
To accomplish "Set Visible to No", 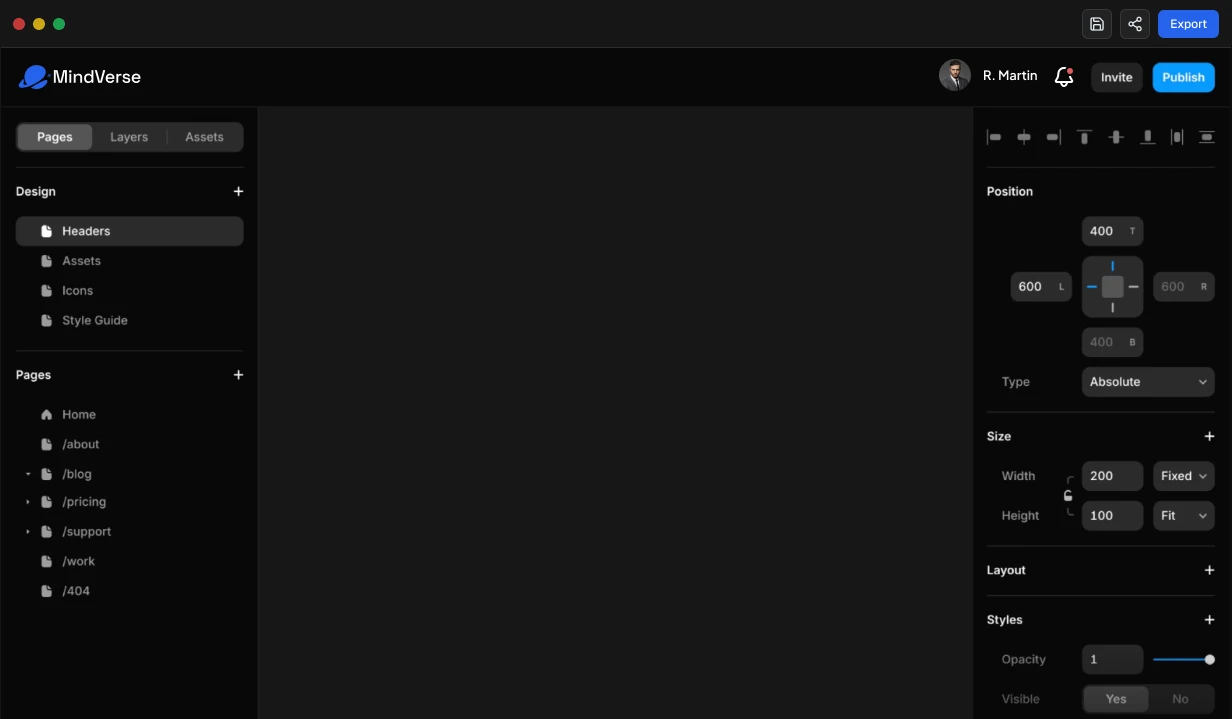I will 1180,699.
